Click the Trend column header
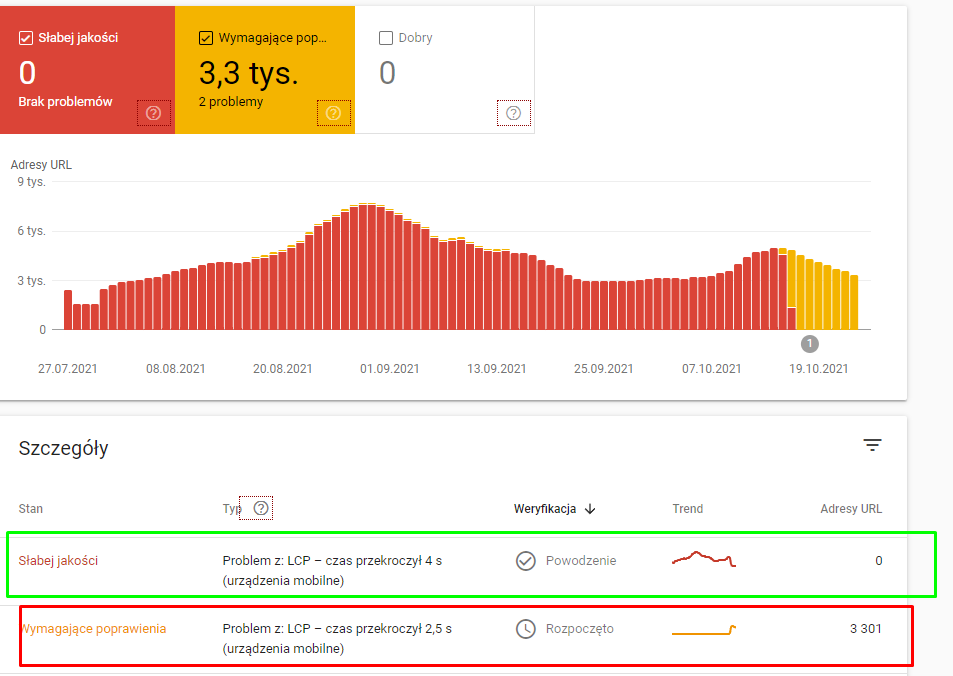This screenshot has height=676, width=953. click(687, 509)
